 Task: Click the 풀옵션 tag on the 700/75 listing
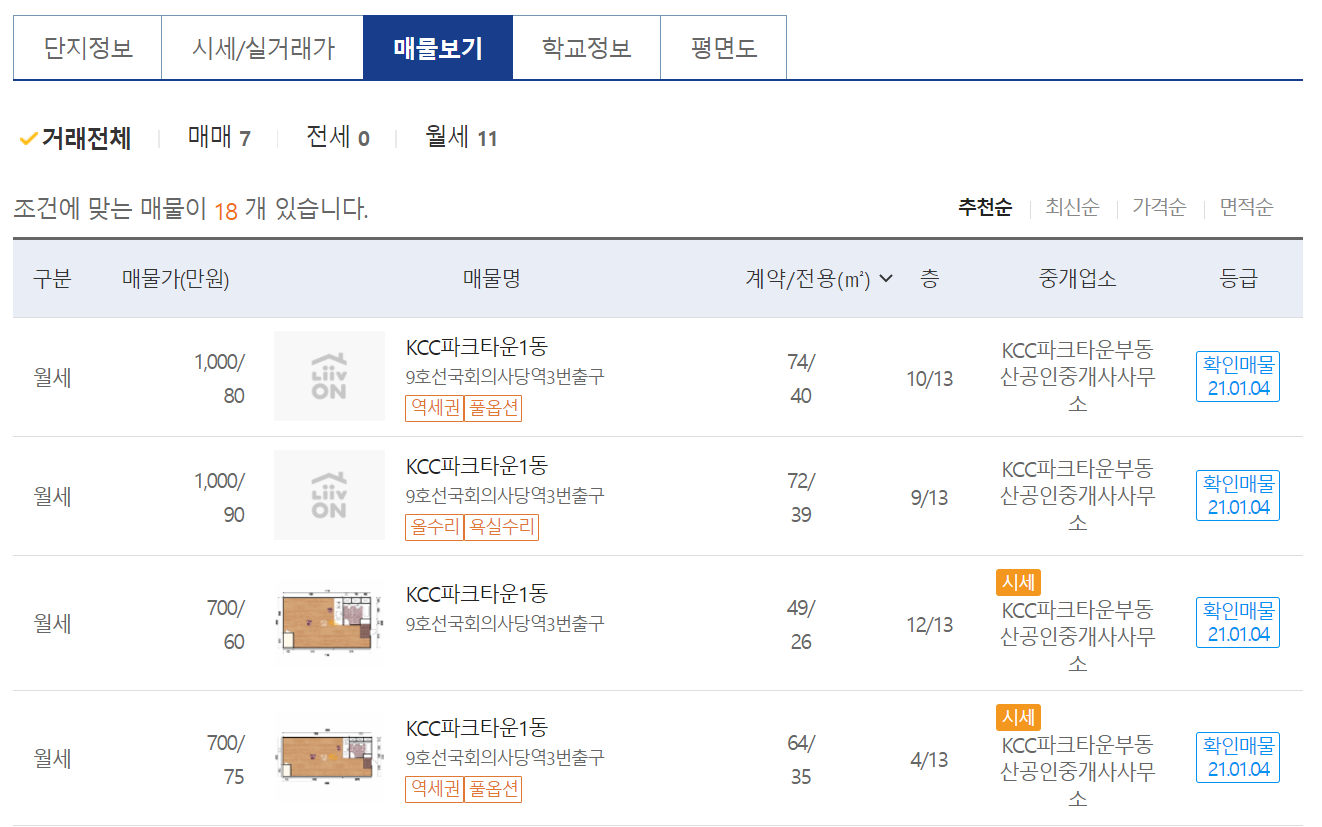(x=494, y=789)
